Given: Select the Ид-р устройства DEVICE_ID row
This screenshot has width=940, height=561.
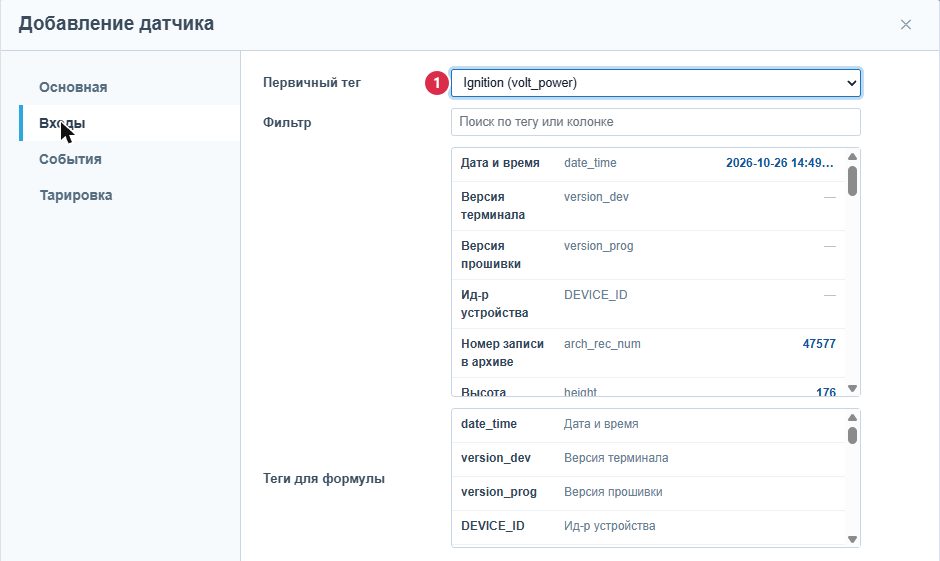Looking at the screenshot, I should [649, 304].
